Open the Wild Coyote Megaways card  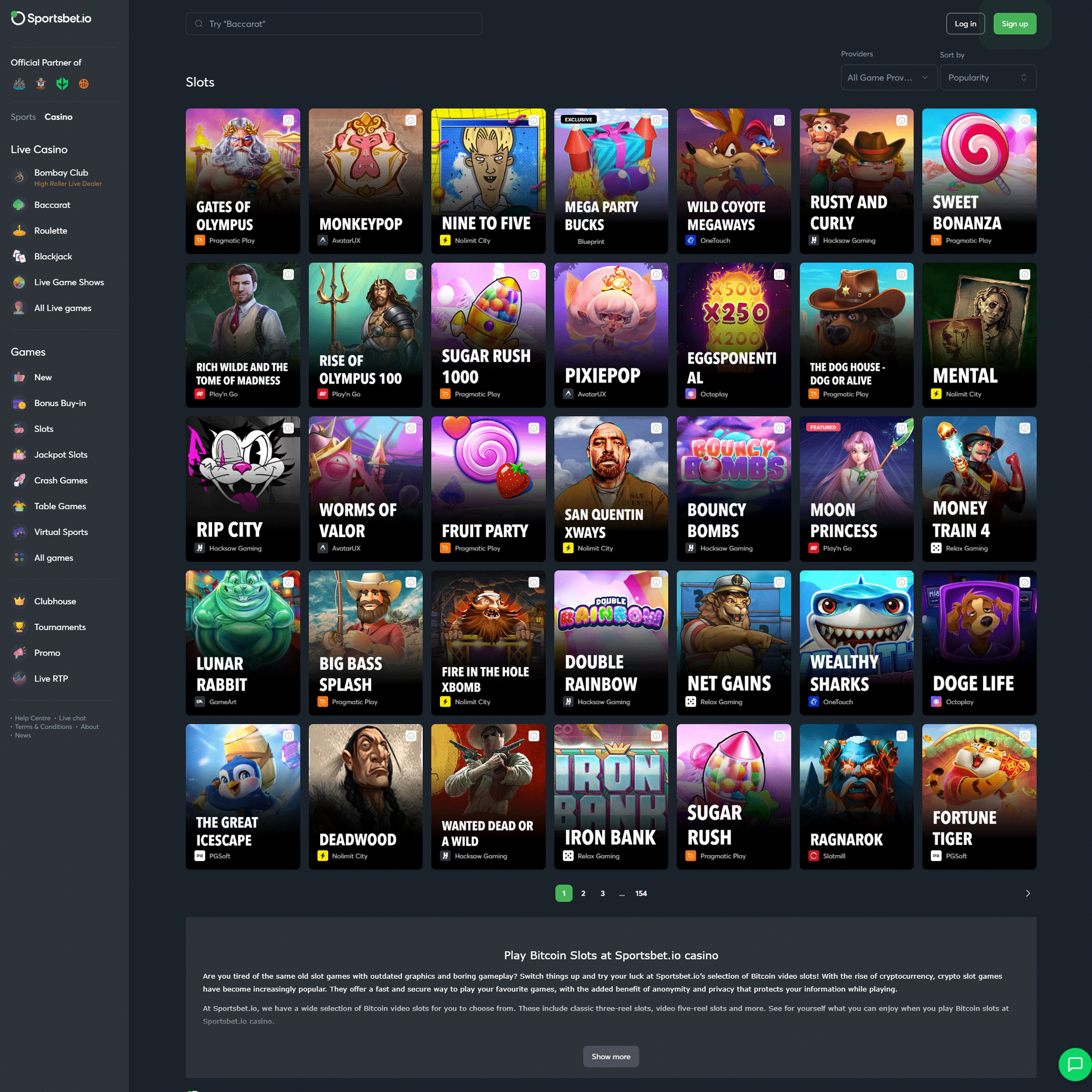[734, 181]
